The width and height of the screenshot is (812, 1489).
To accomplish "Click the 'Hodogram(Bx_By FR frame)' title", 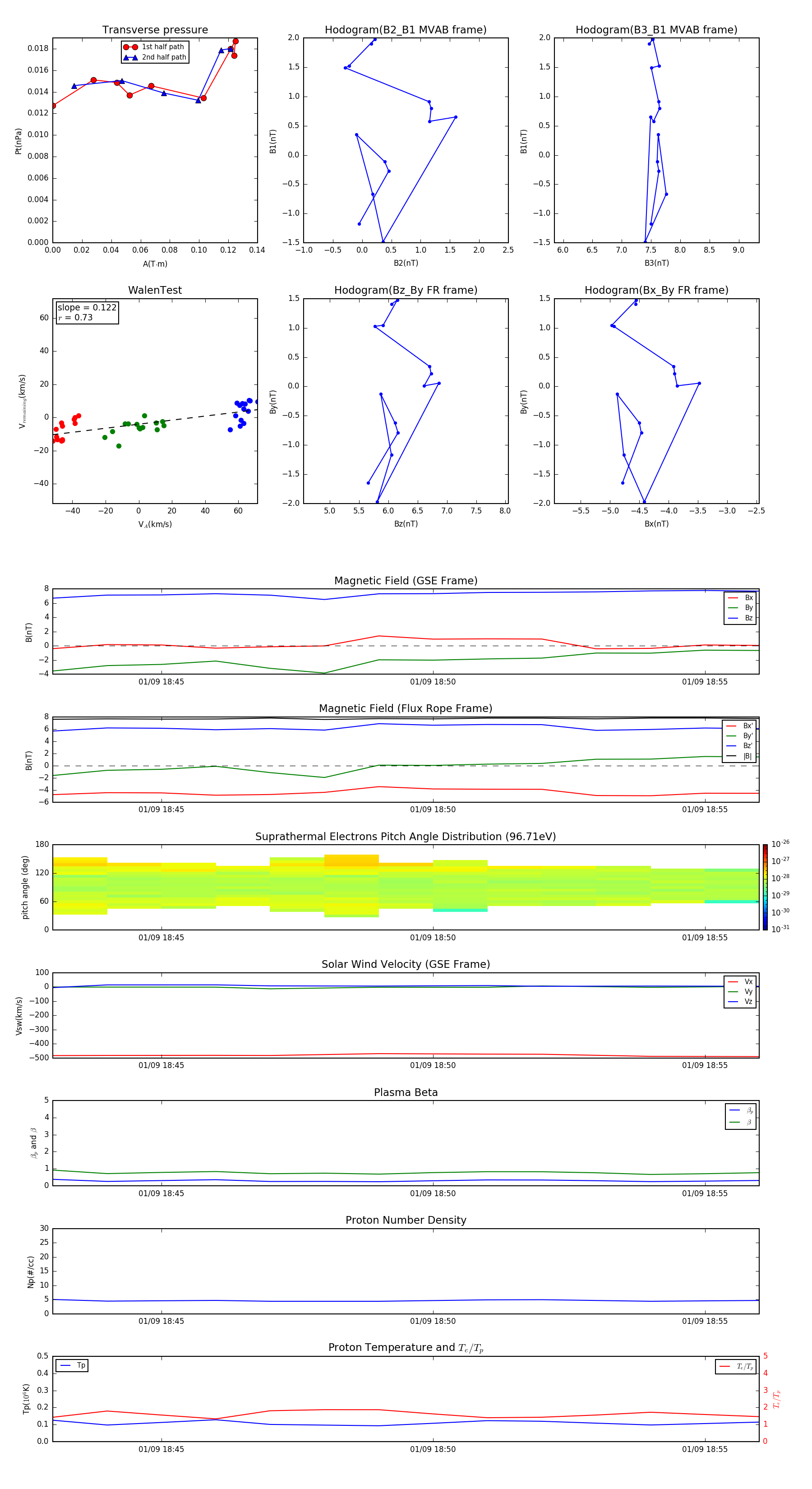I will point(656,290).
